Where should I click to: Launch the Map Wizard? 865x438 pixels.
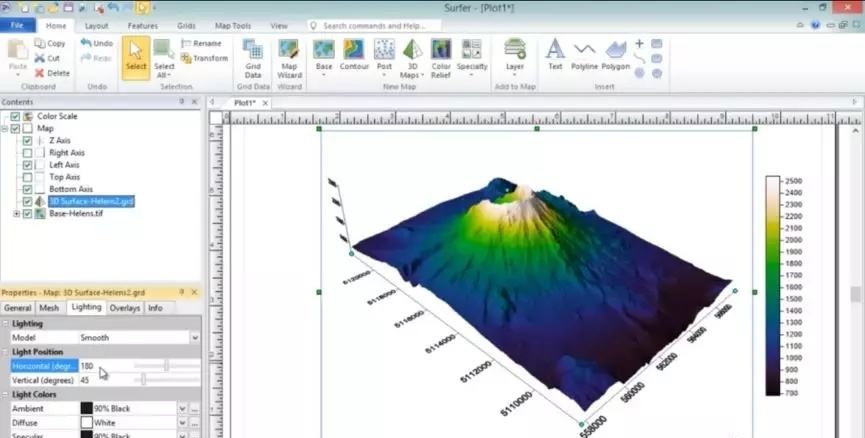coord(289,59)
